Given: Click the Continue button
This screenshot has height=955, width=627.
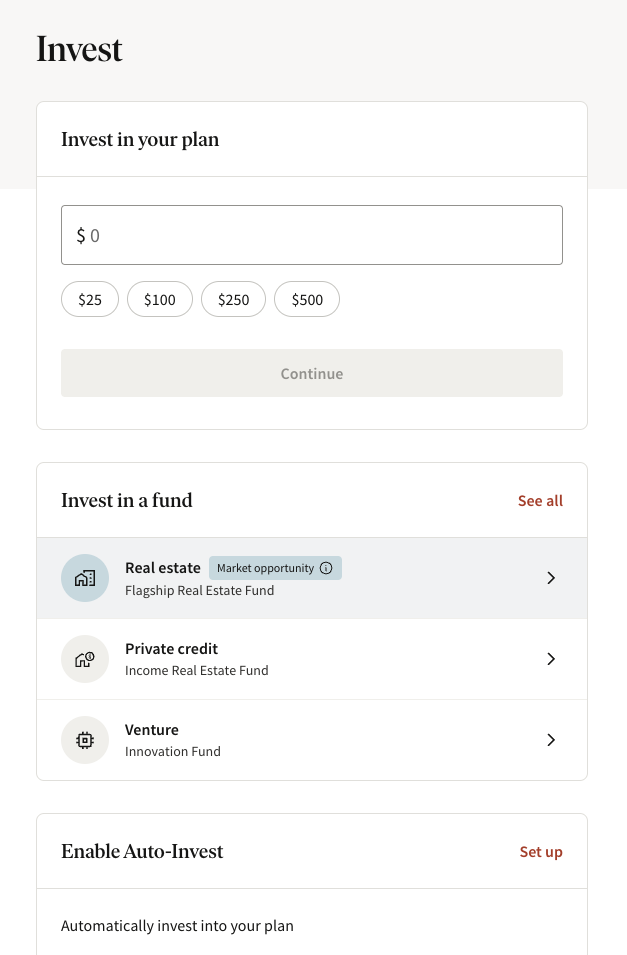Looking at the screenshot, I should point(312,373).
